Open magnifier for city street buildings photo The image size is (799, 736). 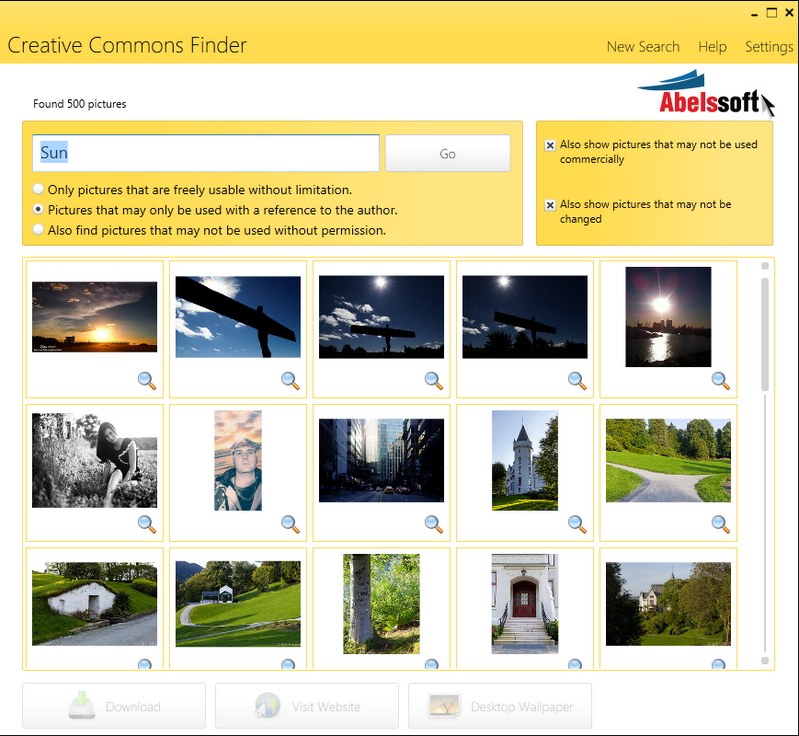tap(433, 524)
